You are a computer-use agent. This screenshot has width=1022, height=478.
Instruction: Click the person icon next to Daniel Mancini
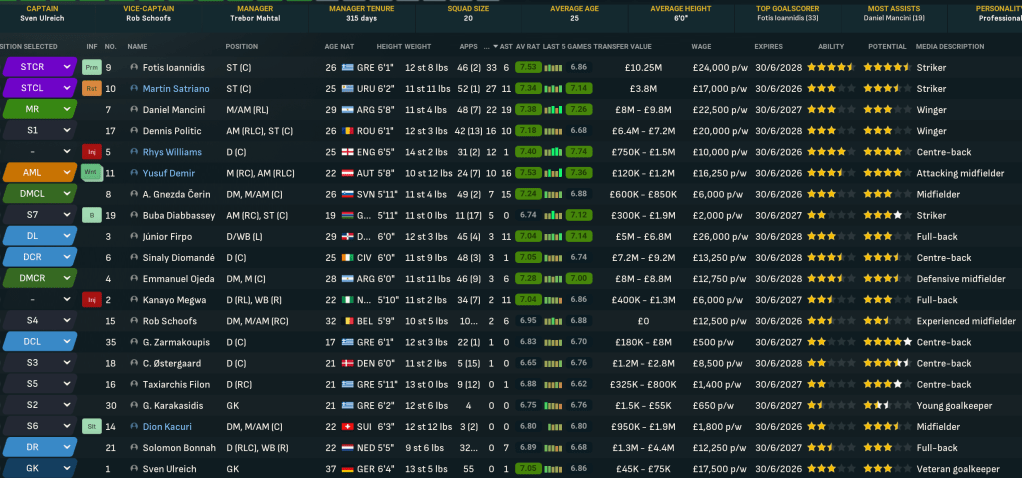(x=134, y=109)
